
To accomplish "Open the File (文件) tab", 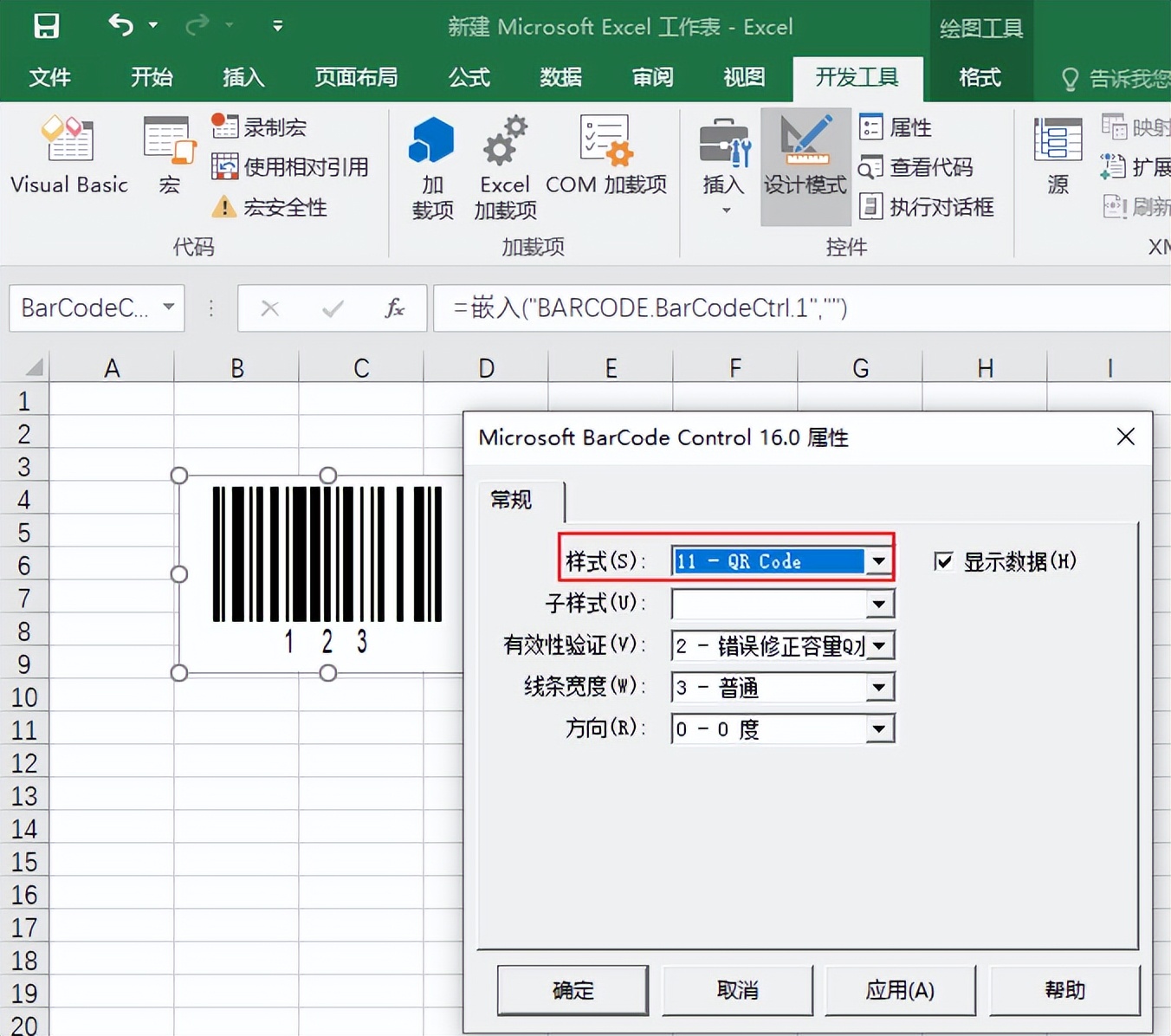I will (49, 78).
